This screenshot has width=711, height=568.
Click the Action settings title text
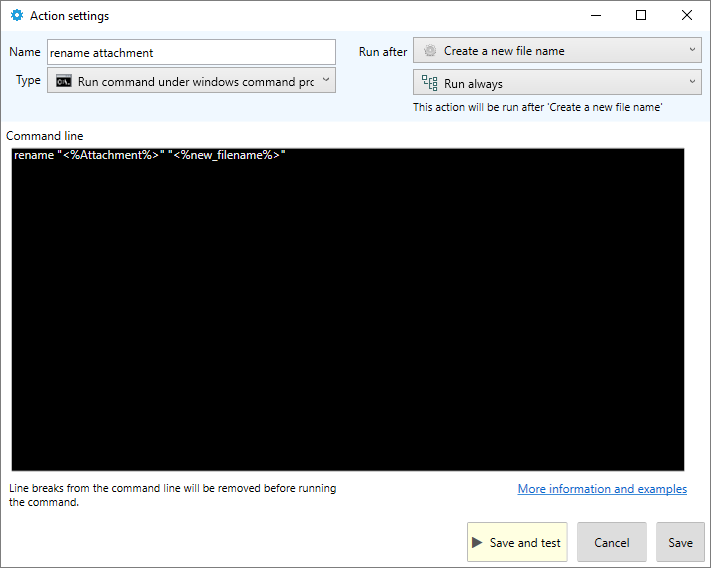click(69, 16)
